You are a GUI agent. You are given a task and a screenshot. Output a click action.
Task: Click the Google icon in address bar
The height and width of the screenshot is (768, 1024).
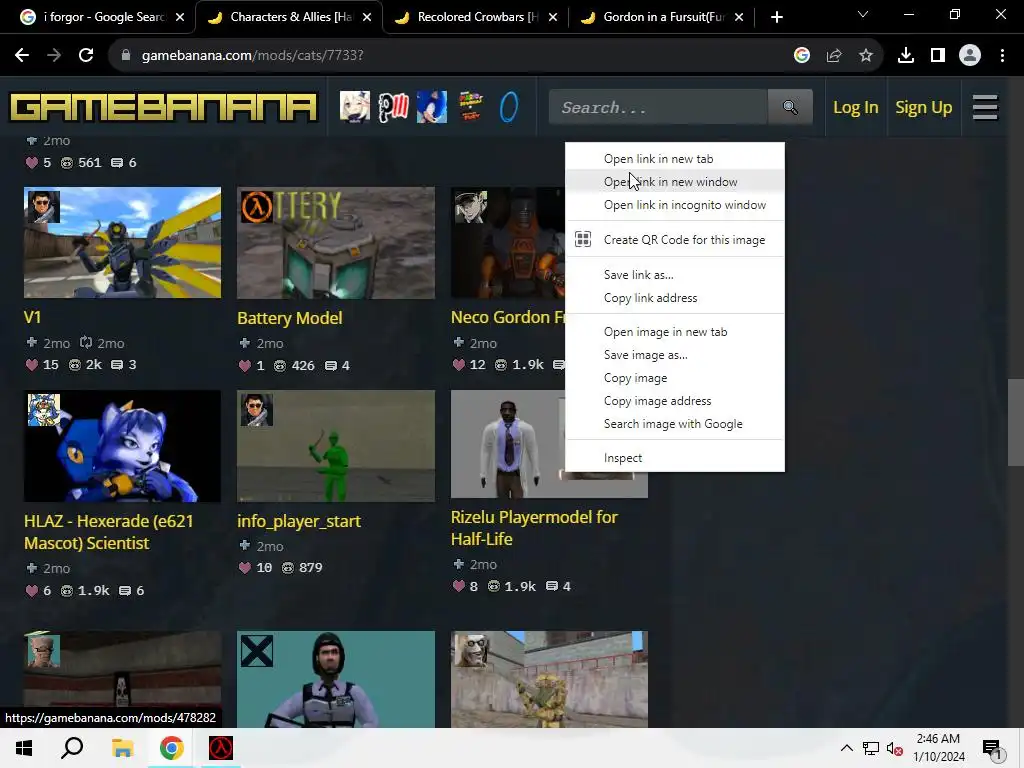point(802,56)
